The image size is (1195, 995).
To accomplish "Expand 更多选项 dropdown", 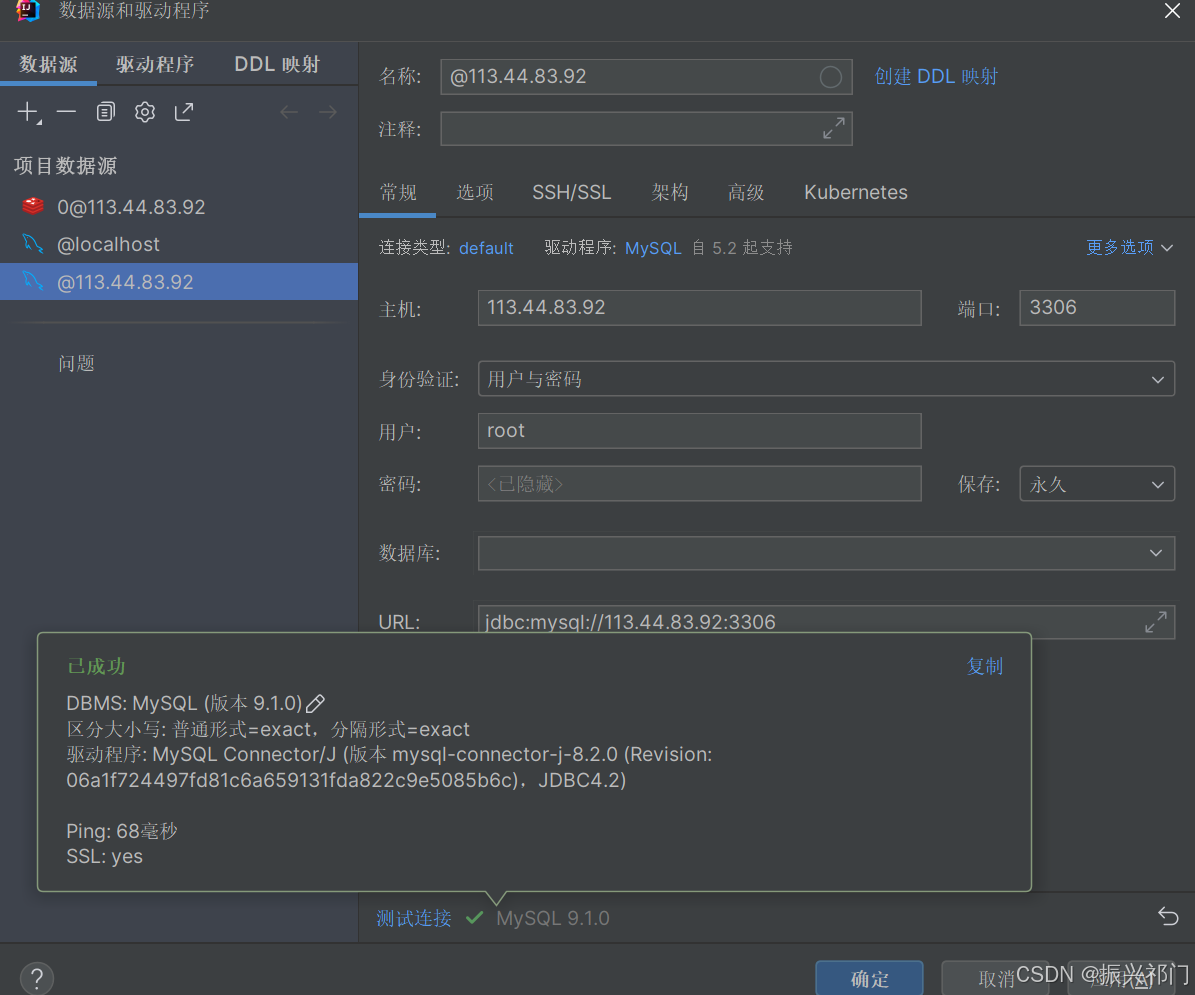I will (1129, 247).
